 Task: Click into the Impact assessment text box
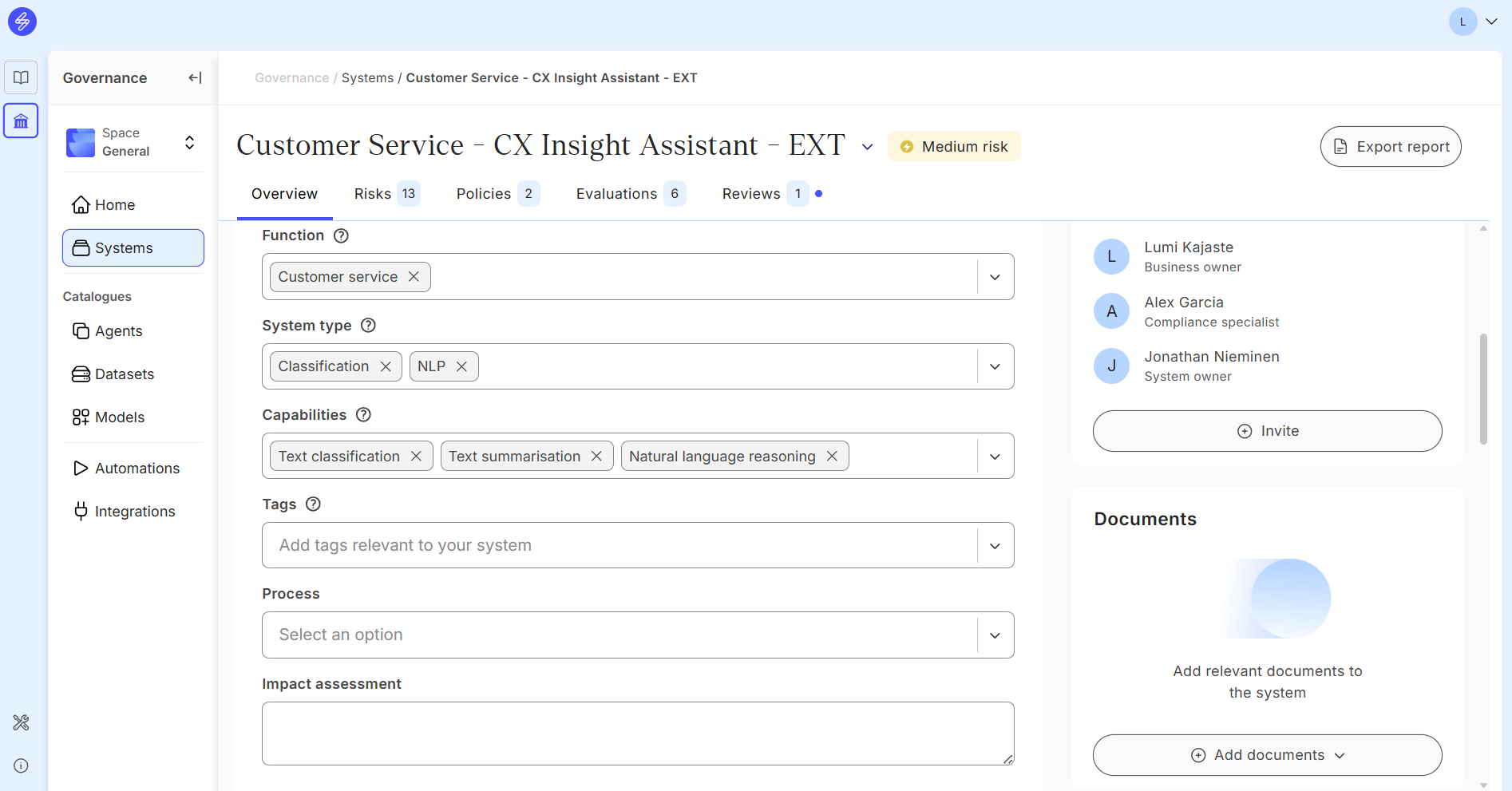(637, 733)
